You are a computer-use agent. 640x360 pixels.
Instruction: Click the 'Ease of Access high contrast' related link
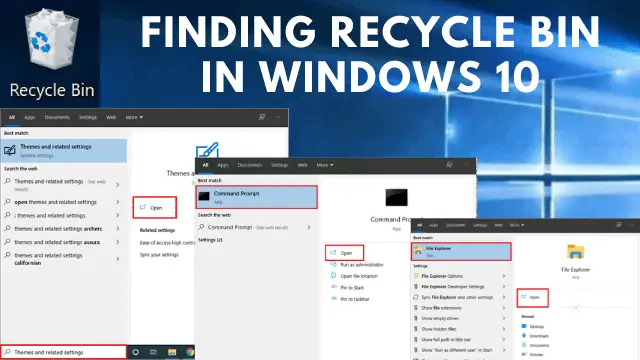coord(167,242)
